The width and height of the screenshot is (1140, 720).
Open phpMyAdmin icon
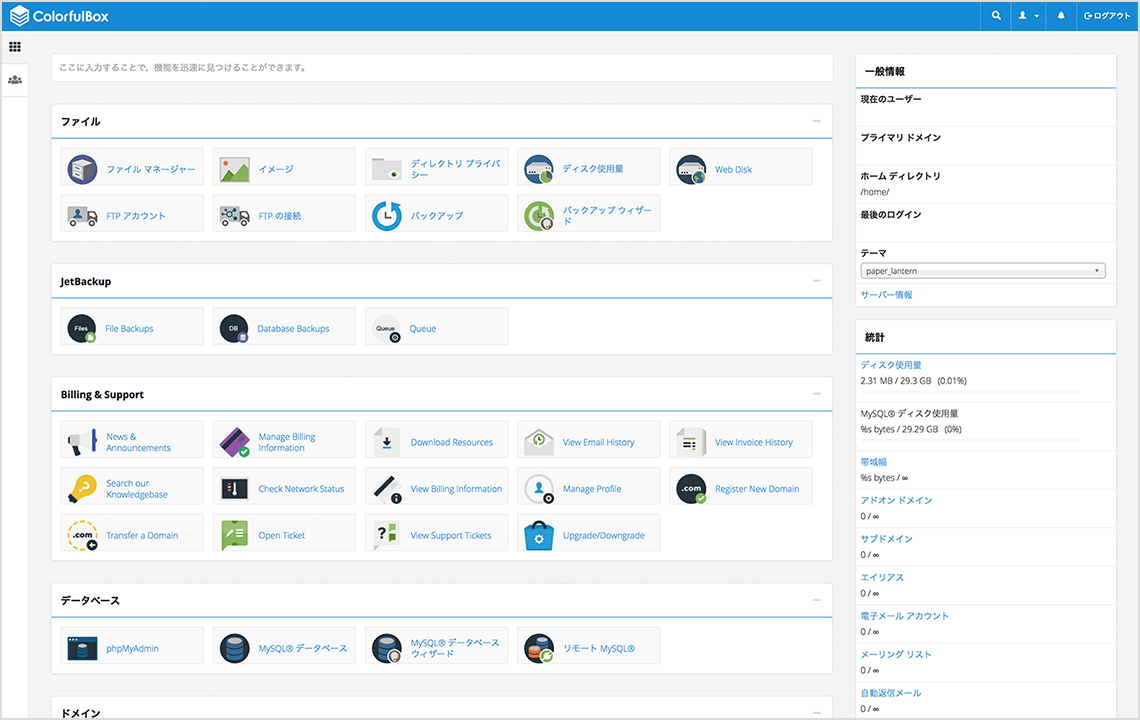82,648
